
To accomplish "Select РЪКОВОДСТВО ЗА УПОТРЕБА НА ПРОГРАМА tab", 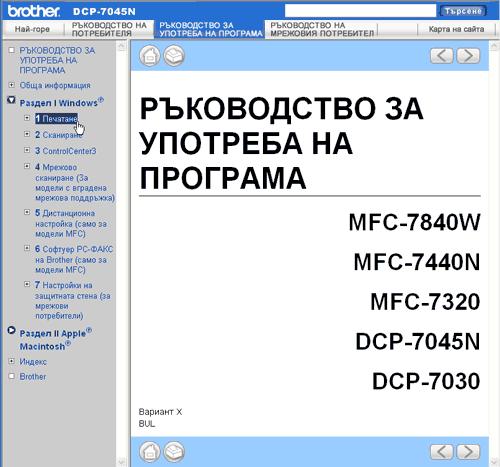I will point(210,29).
